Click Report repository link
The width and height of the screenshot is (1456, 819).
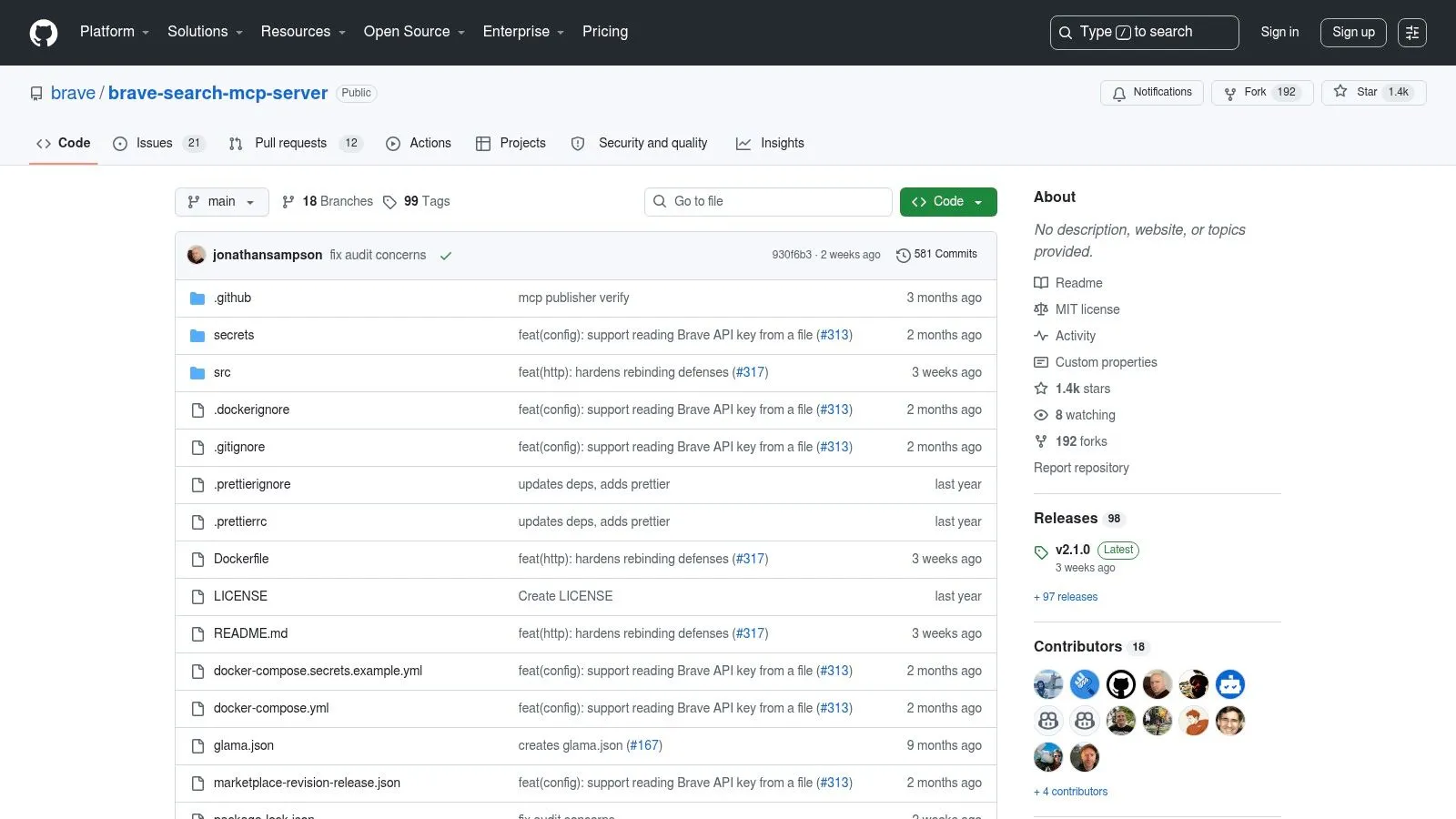pyautogui.click(x=1081, y=468)
